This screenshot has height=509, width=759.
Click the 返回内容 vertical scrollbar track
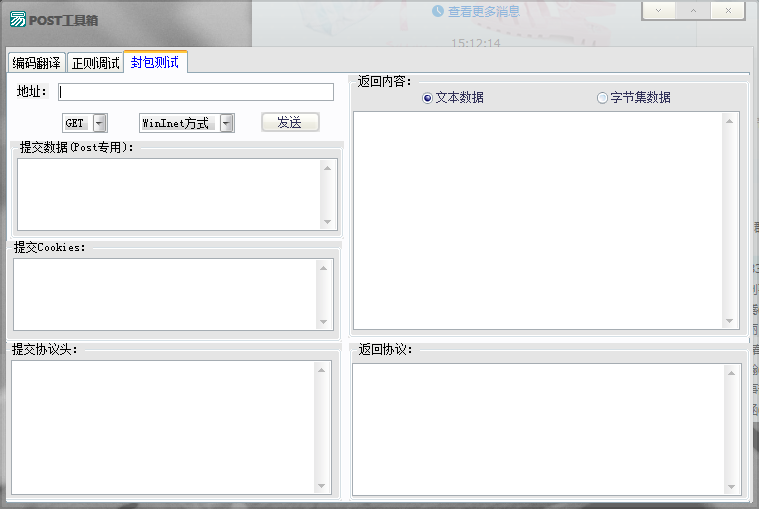coord(729,221)
